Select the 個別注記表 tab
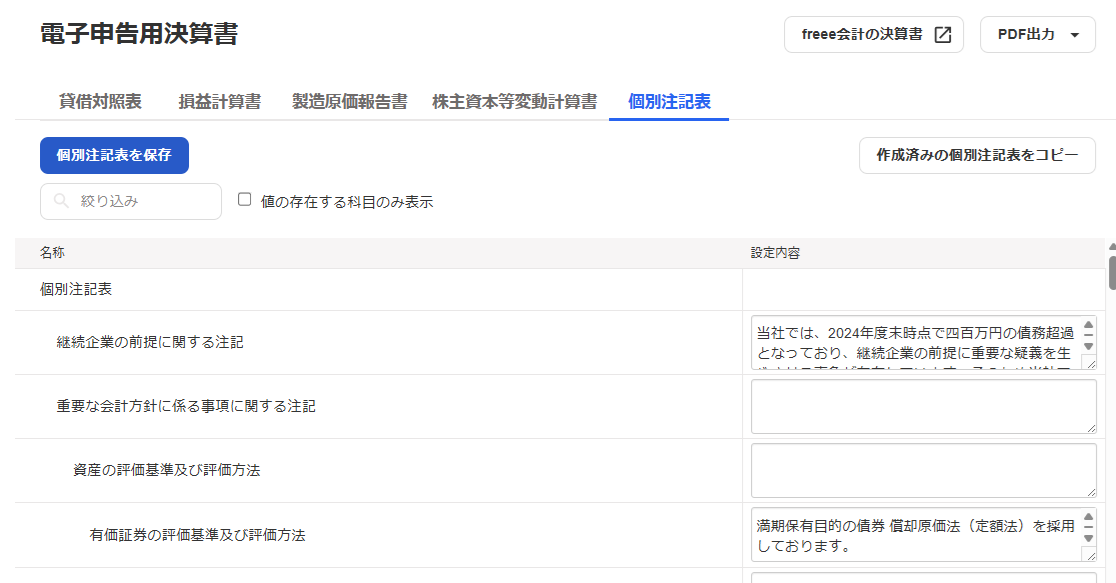The height and width of the screenshot is (583, 1116). click(669, 102)
